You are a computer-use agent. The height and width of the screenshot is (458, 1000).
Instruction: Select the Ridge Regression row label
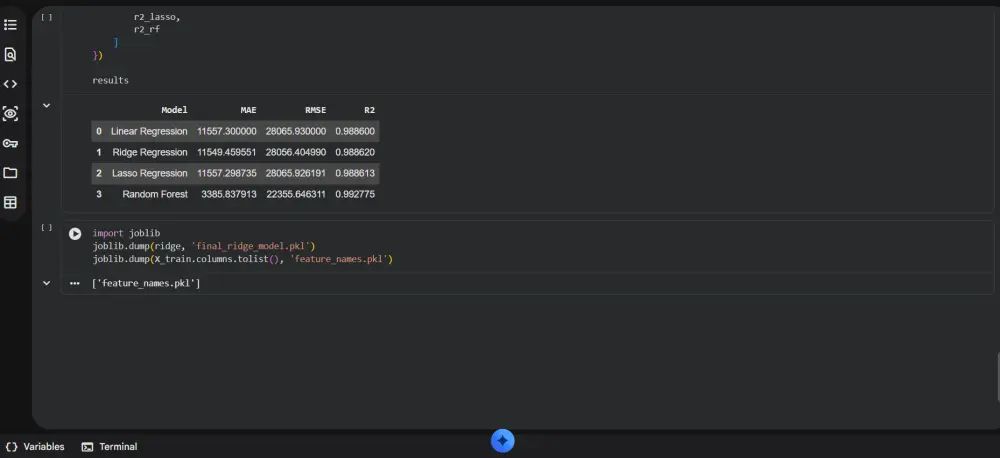(x=150, y=152)
